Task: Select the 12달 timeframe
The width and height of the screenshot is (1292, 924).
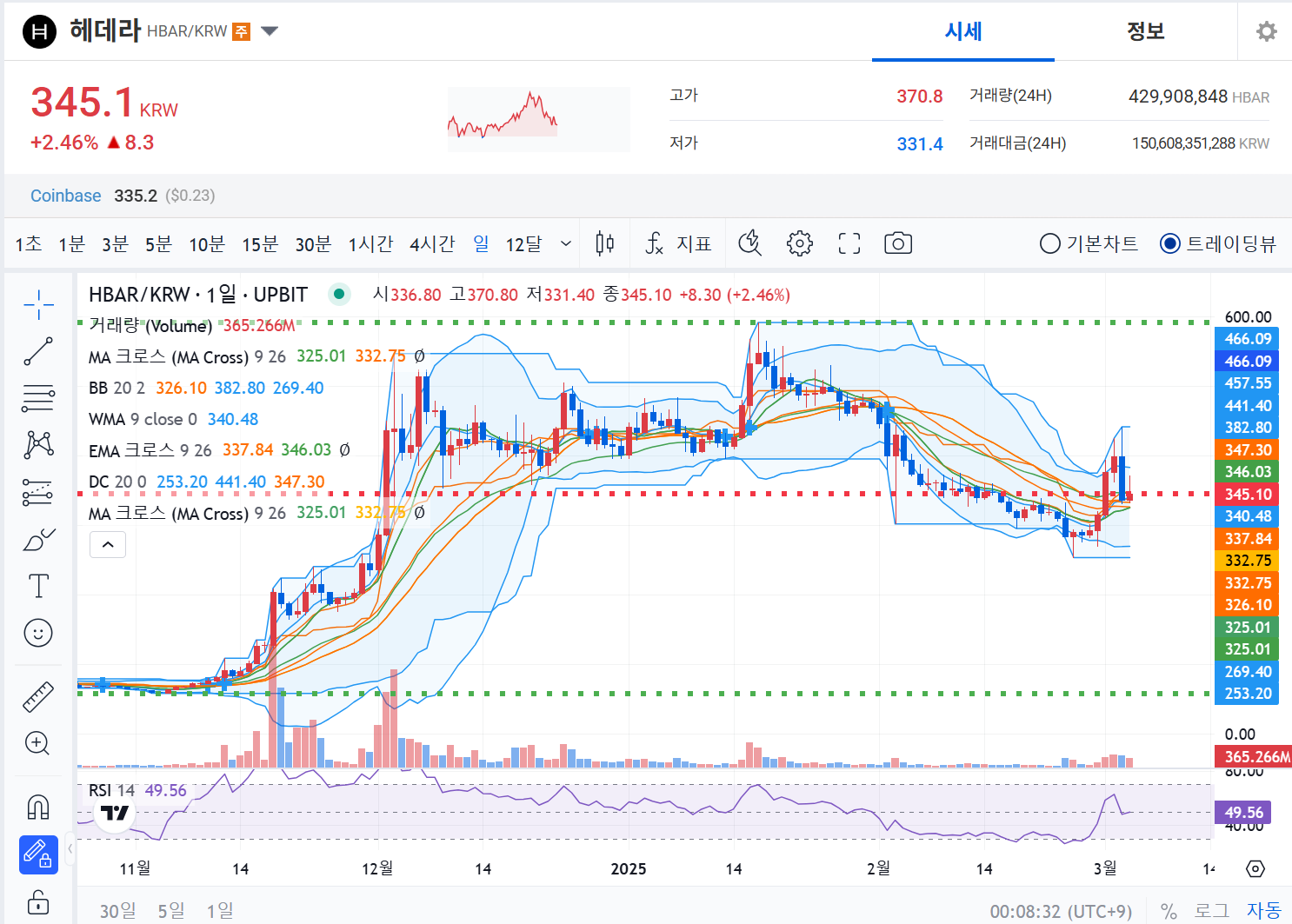Action: point(523,244)
